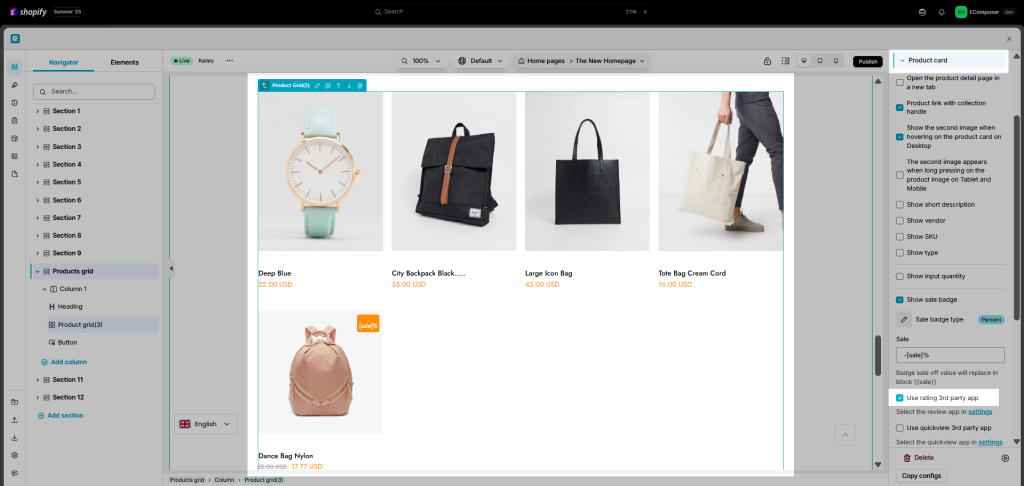Click the EComposer app icon at top left

click(15, 39)
